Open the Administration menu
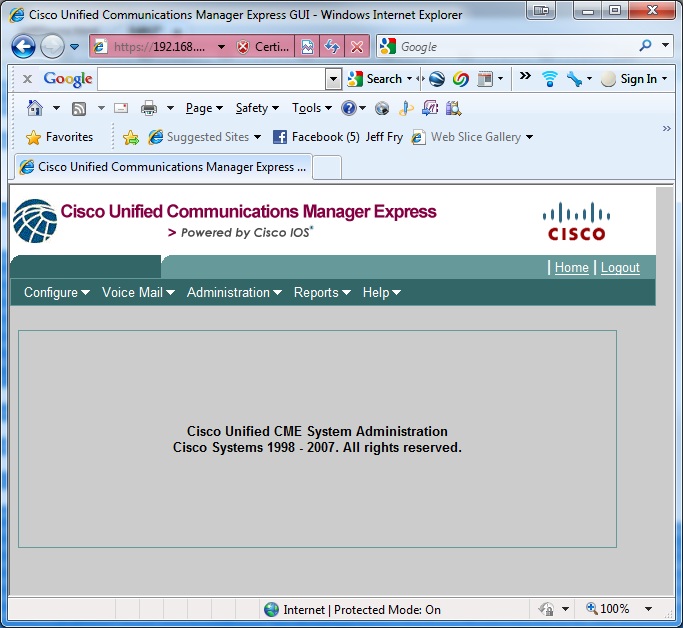Image resolution: width=683 pixels, height=628 pixels. [x=234, y=293]
